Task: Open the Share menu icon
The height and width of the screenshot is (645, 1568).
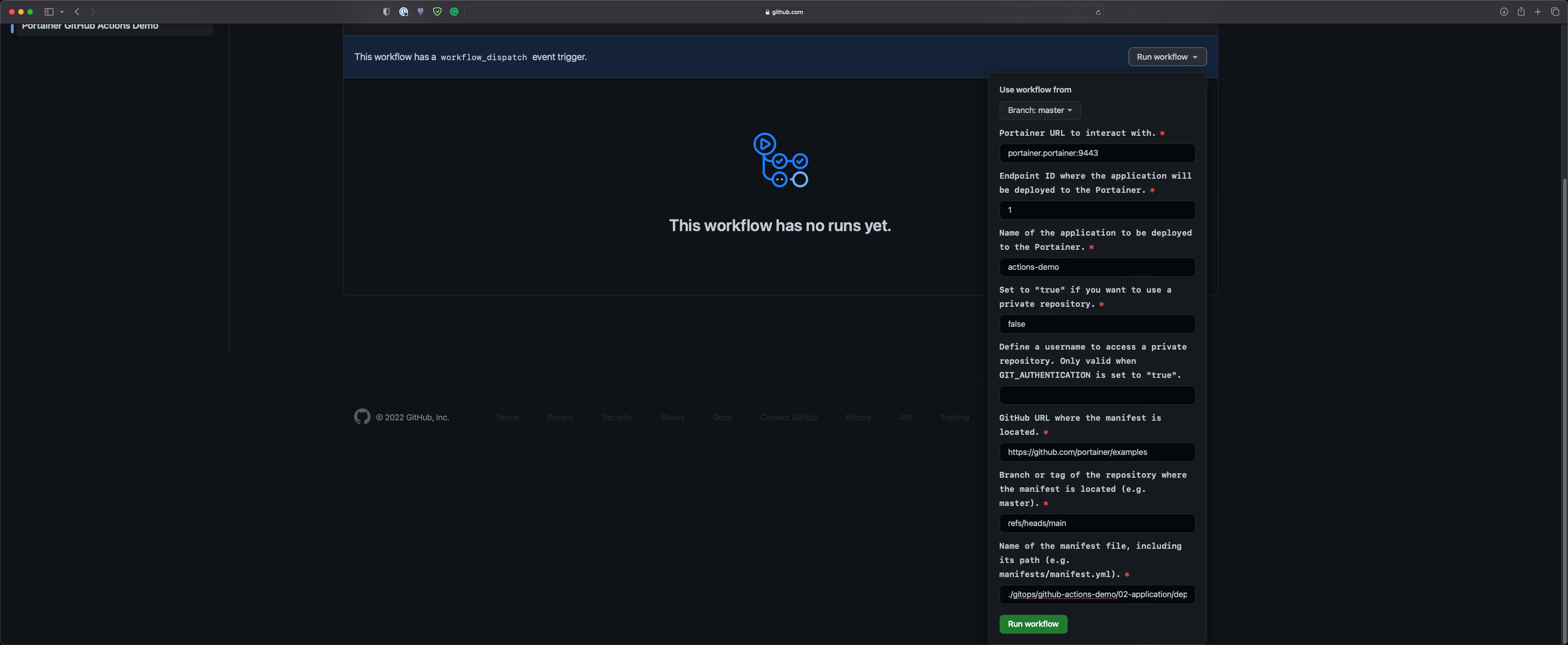Action: [1521, 11]
